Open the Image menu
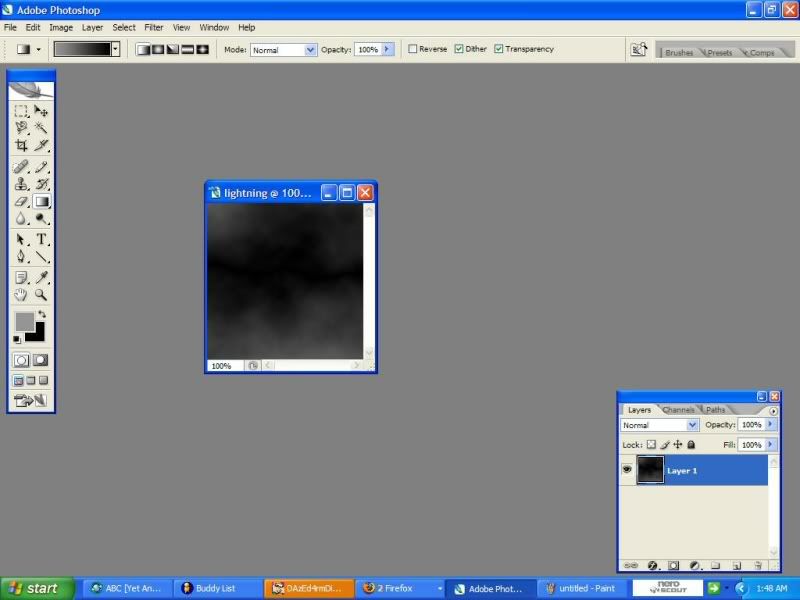The image size is (800, 600). 61,28
